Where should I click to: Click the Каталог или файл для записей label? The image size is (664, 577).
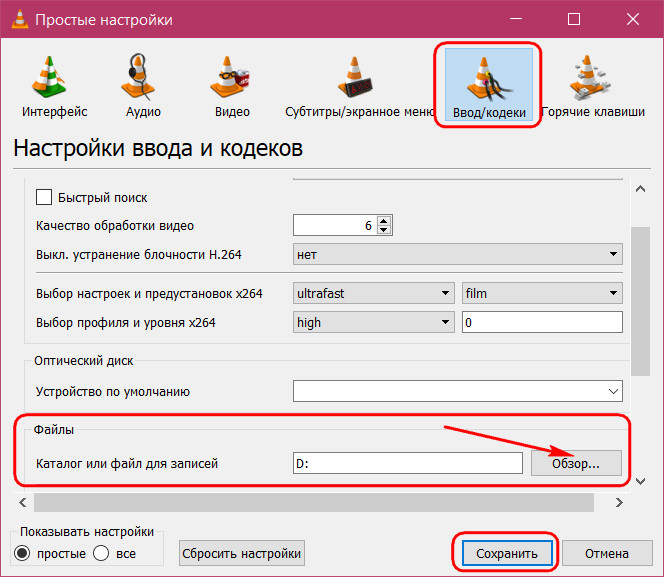(x=127, y=464)
